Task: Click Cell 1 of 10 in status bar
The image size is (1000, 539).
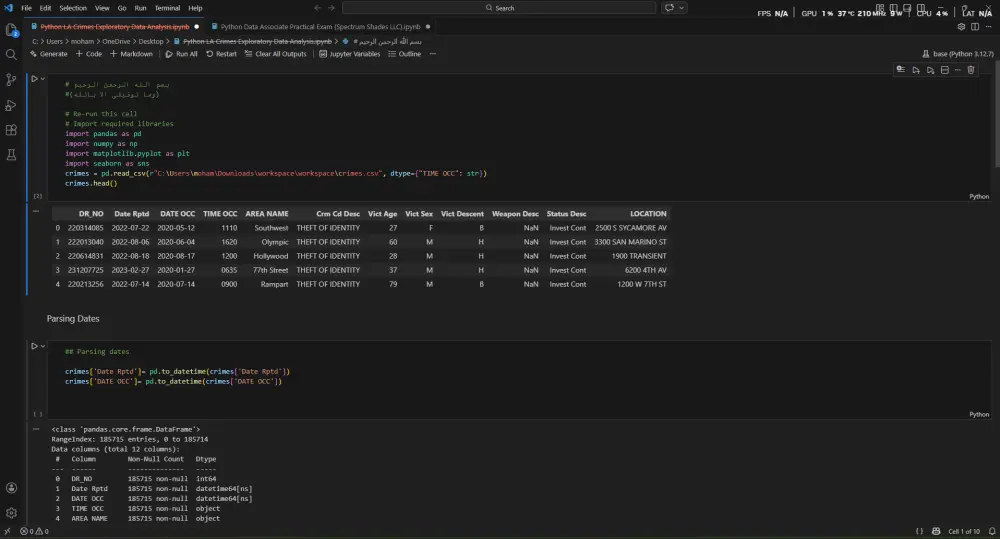Action: click(964, 531)
